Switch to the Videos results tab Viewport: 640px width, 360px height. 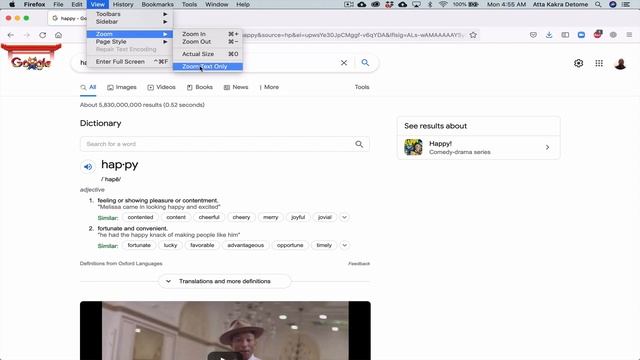coord(161,87)
